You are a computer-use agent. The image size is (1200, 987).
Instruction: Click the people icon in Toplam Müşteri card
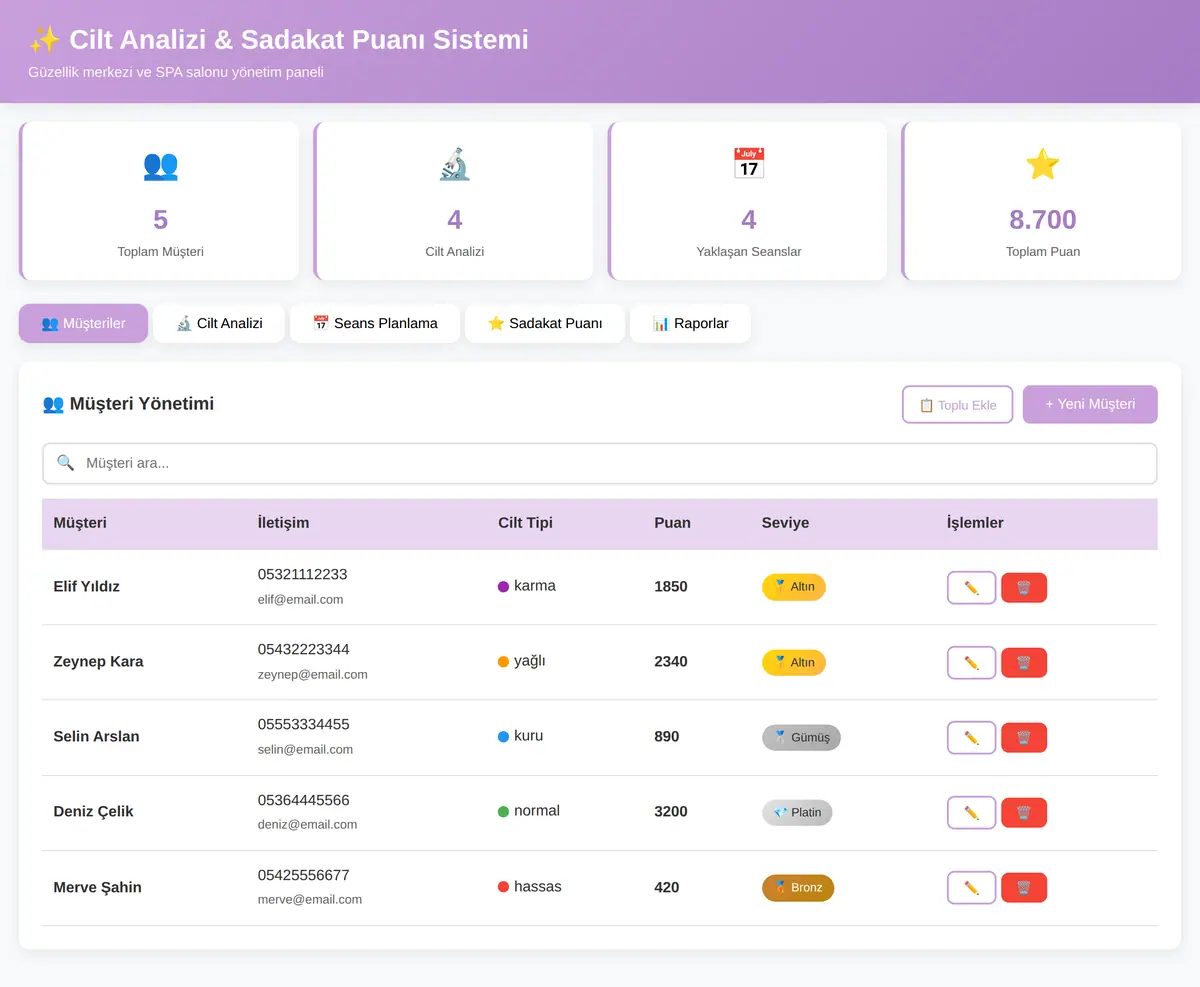160,164
